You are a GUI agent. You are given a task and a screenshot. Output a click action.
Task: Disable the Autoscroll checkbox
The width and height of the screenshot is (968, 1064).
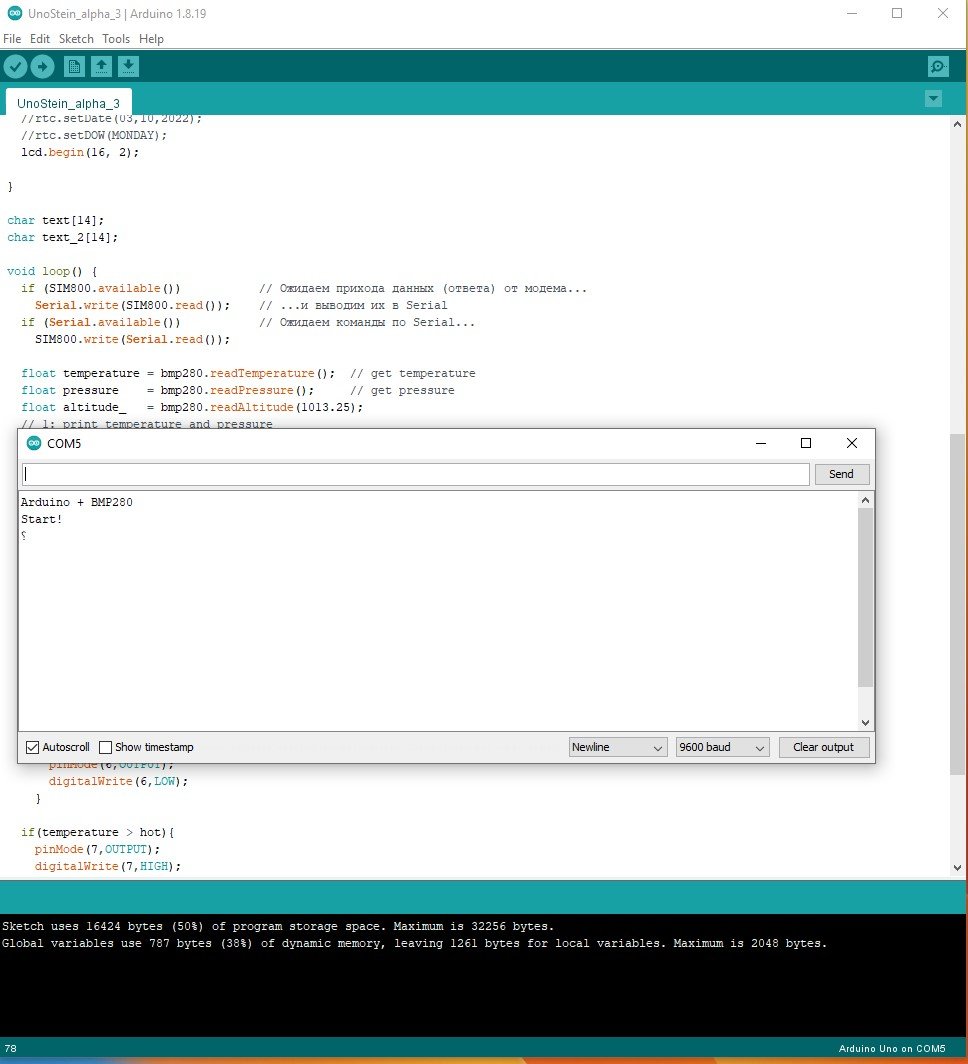32,747
